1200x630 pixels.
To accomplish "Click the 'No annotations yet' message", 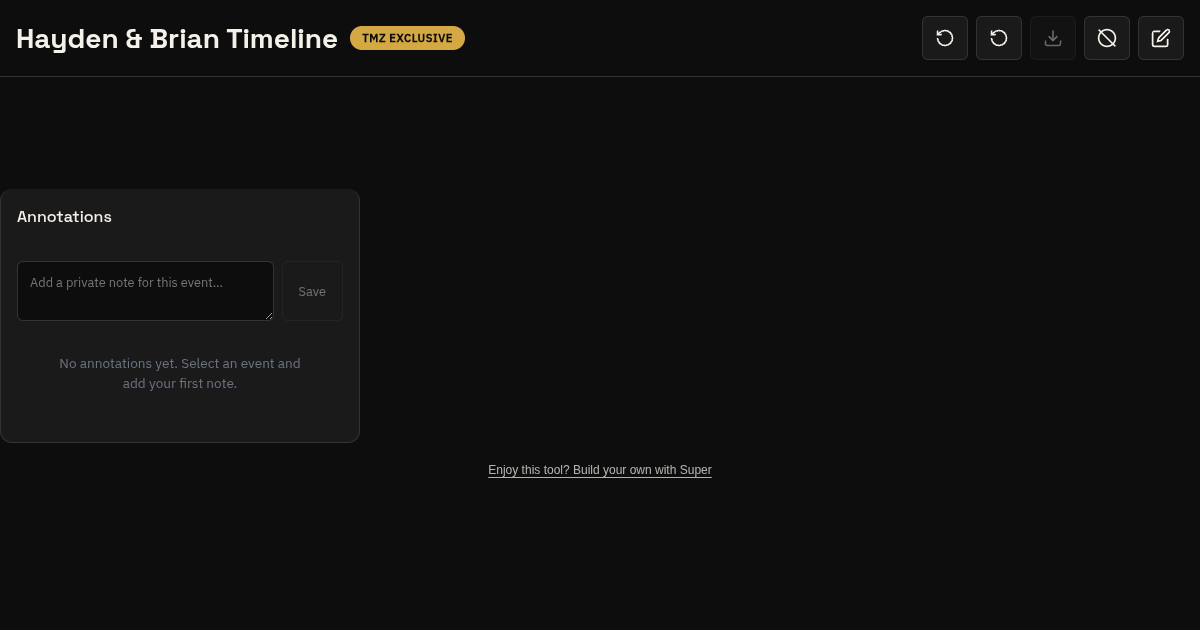I will click(x=180, y=373).
